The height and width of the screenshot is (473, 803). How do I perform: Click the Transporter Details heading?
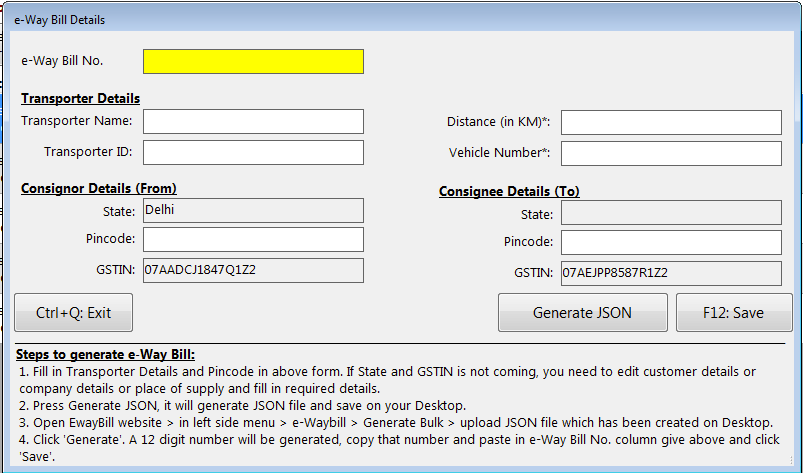80,98
